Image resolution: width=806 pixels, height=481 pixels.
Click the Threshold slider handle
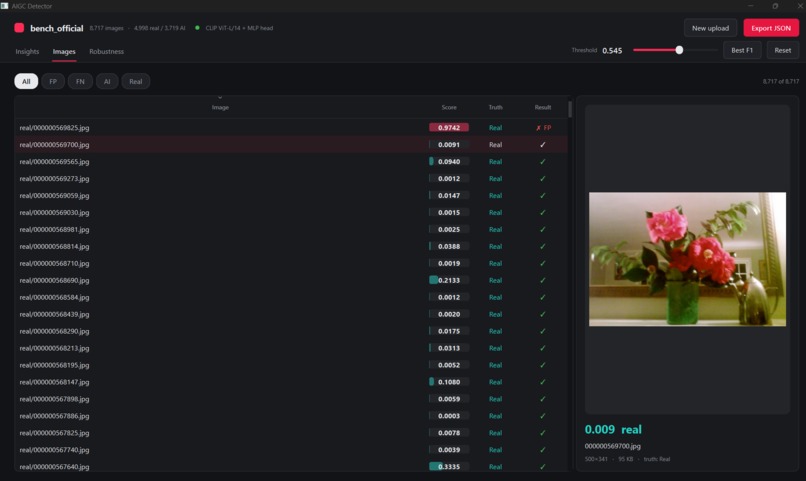pyautogui.click(x=679, y=50)
